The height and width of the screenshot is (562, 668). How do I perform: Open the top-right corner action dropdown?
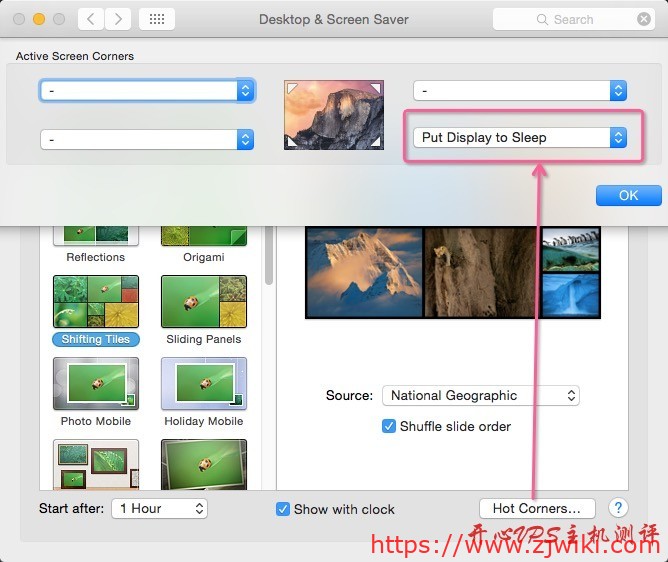coord(520,90)
